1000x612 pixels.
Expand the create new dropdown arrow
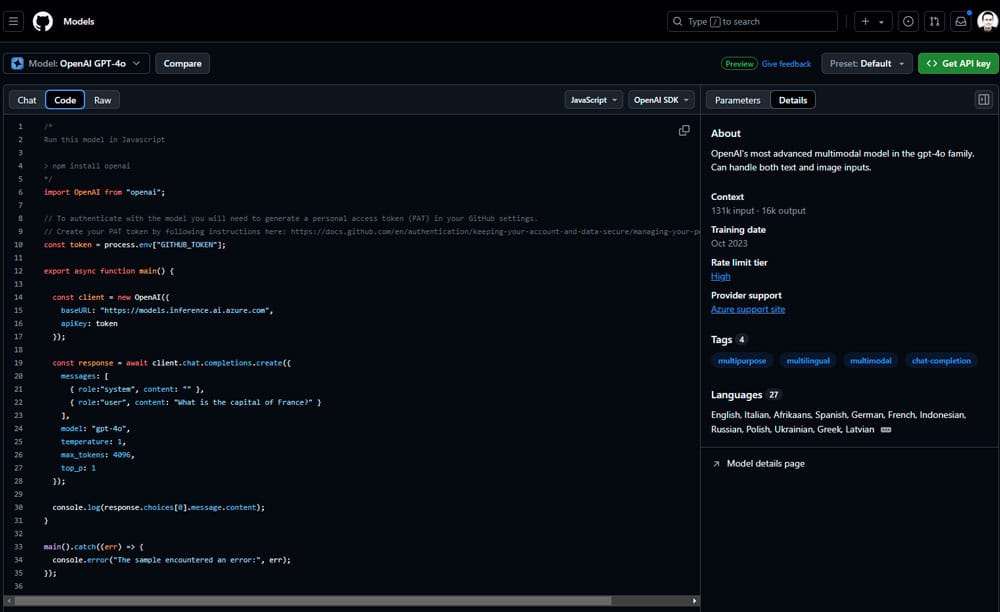click(881, 22)
